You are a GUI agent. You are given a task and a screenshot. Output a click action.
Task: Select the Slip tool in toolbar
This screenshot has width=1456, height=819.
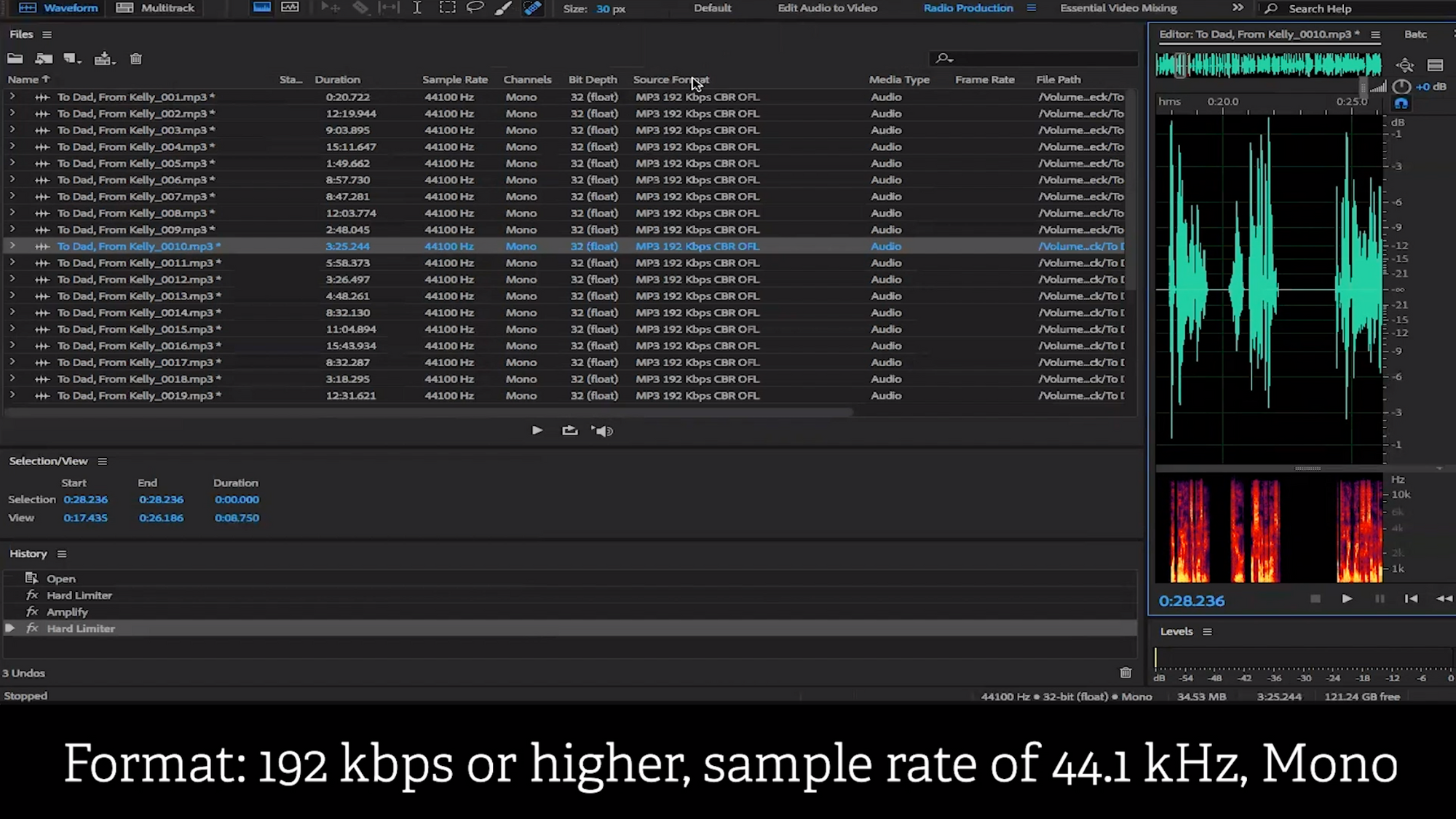click(x=389, y=8)
